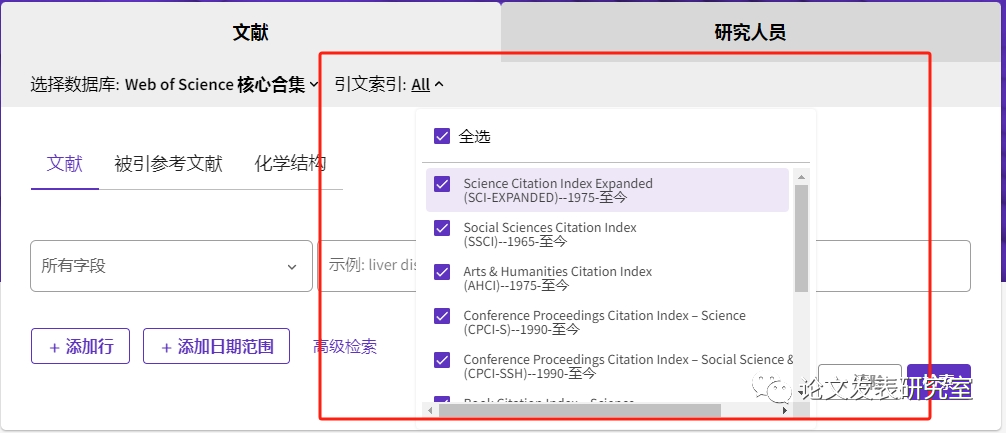Open the 所有字段 field dropdown
Screen dimensions: 1006x433
click(171, 266)
